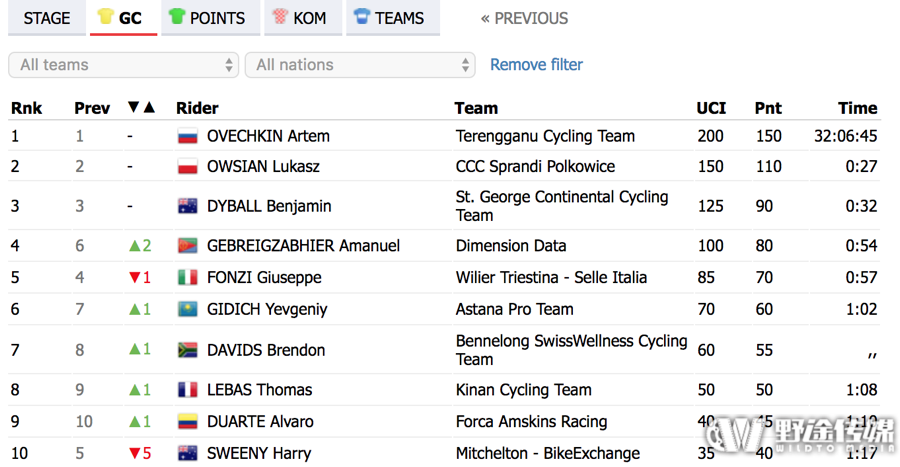Go to the PREVIOUS stage link

tap(524, 18)
